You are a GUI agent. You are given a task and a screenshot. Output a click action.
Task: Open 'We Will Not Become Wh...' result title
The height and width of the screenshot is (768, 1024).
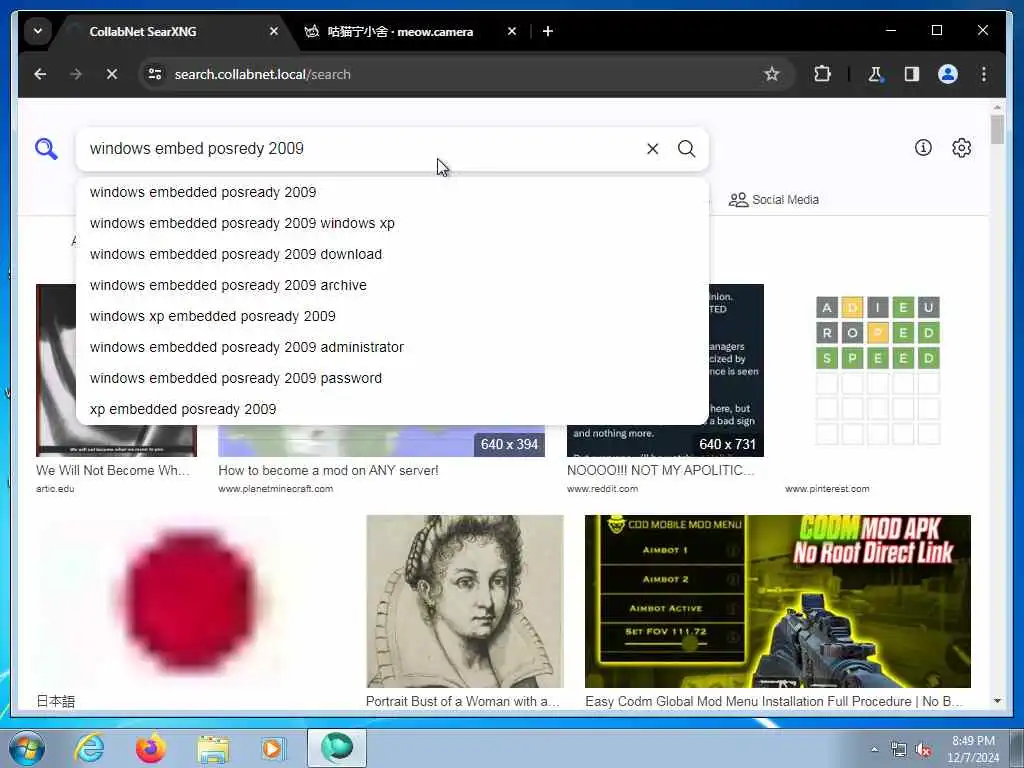pyautogui.click(x=112, y=470)
